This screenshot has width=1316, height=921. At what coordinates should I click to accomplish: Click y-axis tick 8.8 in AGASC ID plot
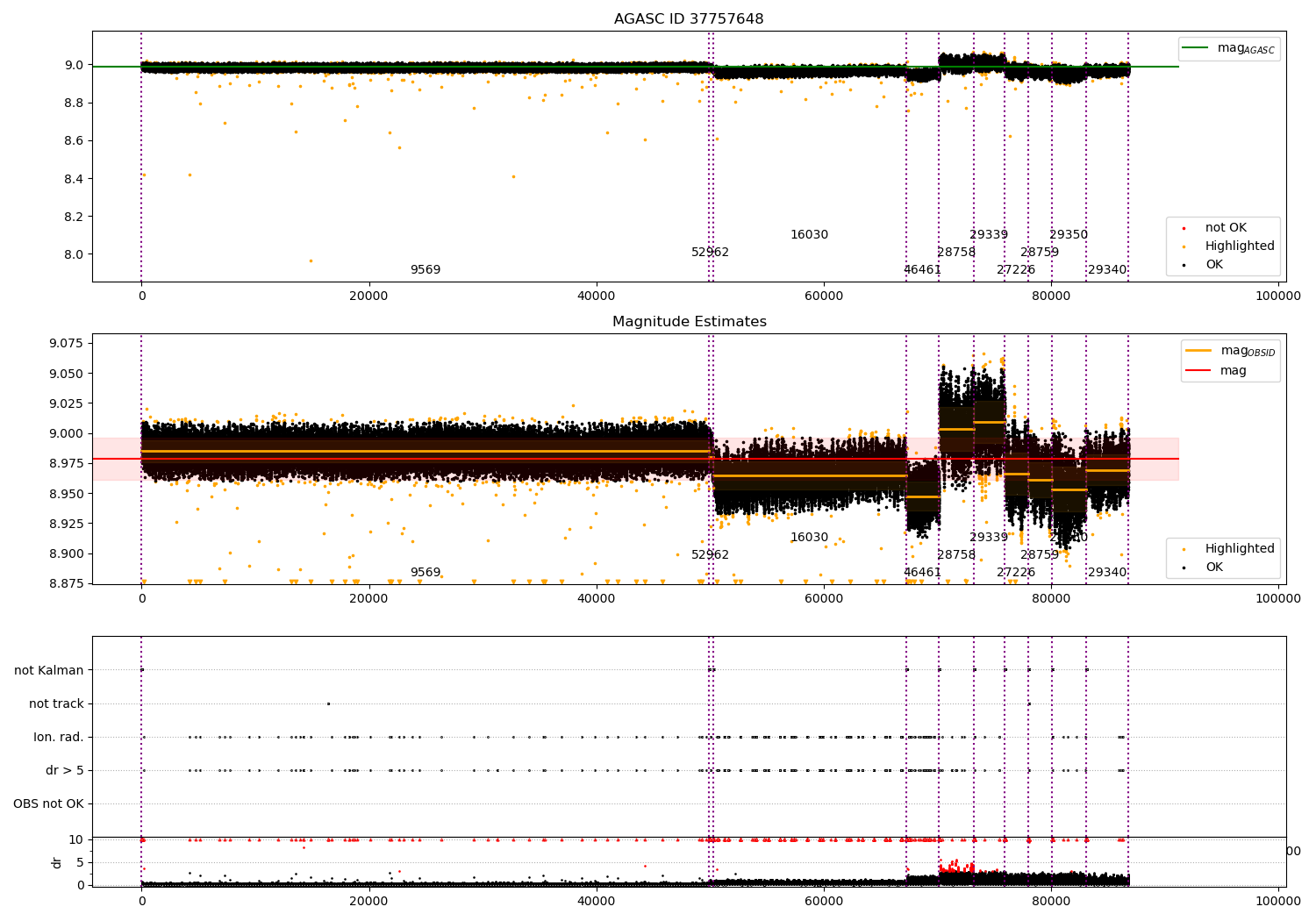point(74,103)
